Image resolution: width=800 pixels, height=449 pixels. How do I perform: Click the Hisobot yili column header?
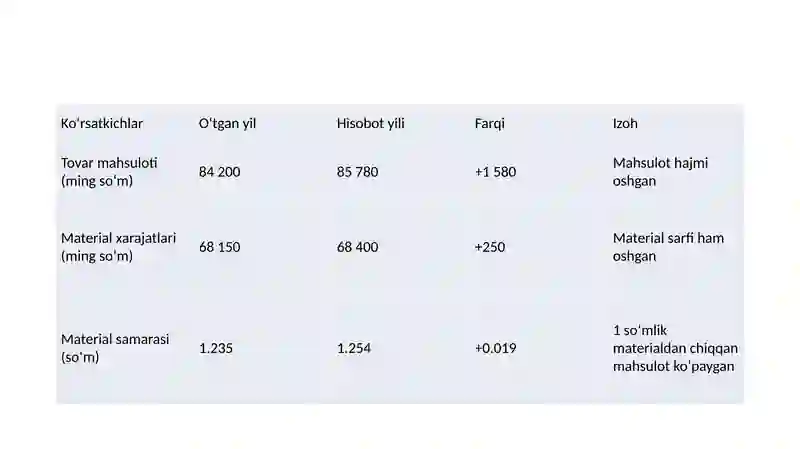370,123
